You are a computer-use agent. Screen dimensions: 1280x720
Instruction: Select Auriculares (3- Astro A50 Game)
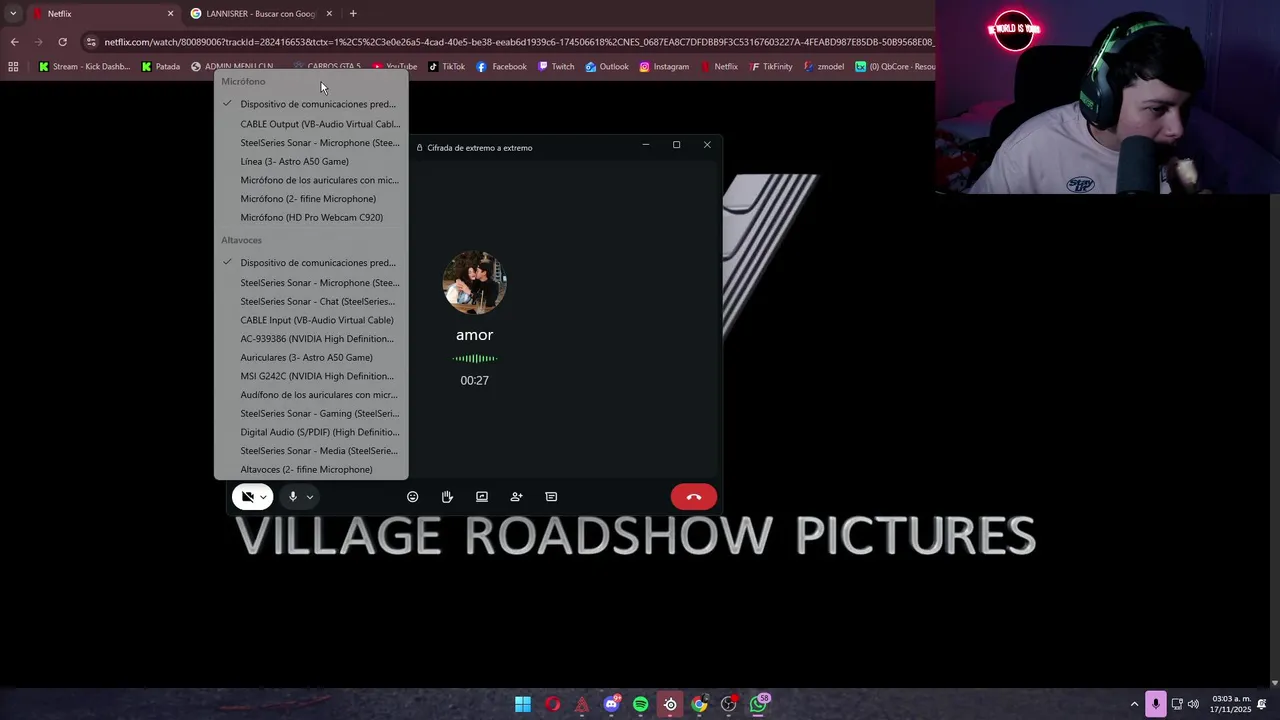(311, 357)
